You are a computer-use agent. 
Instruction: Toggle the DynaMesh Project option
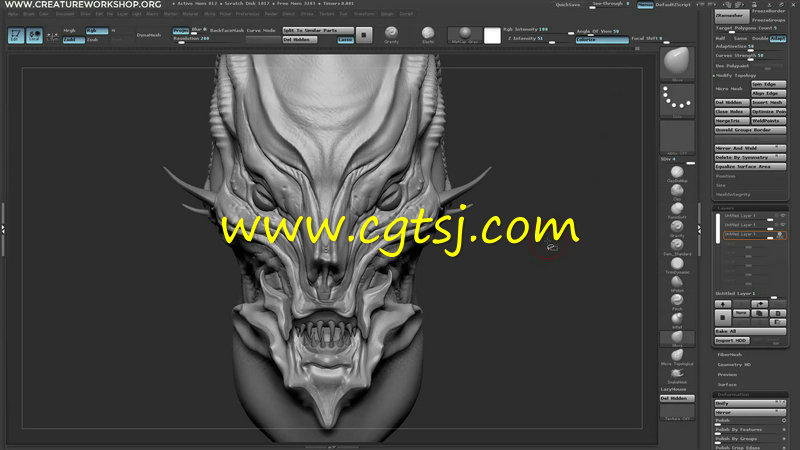[181, 31]
